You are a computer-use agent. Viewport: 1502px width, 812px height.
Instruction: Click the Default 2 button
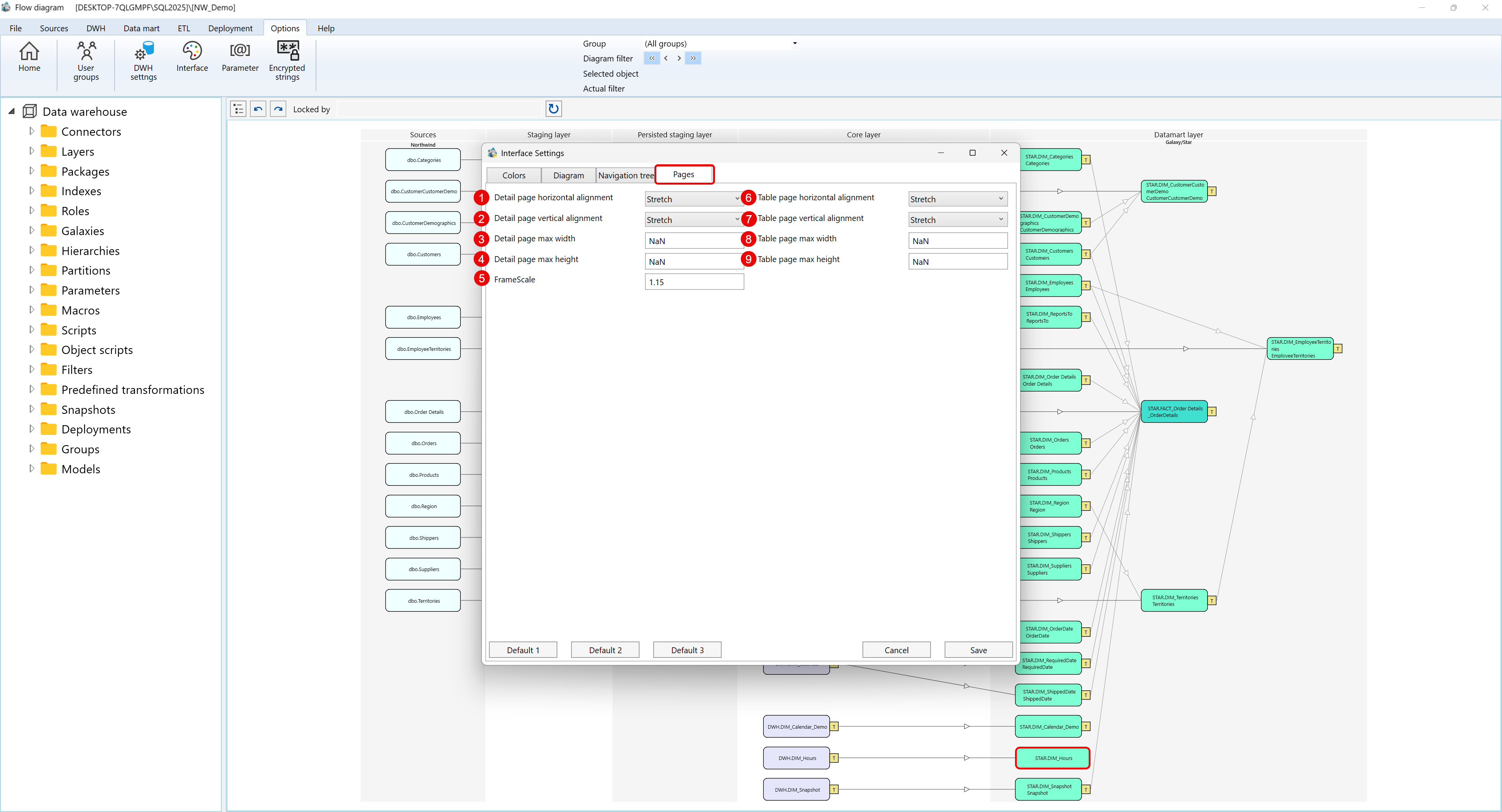pyautogui.click(x=605, y=649)
